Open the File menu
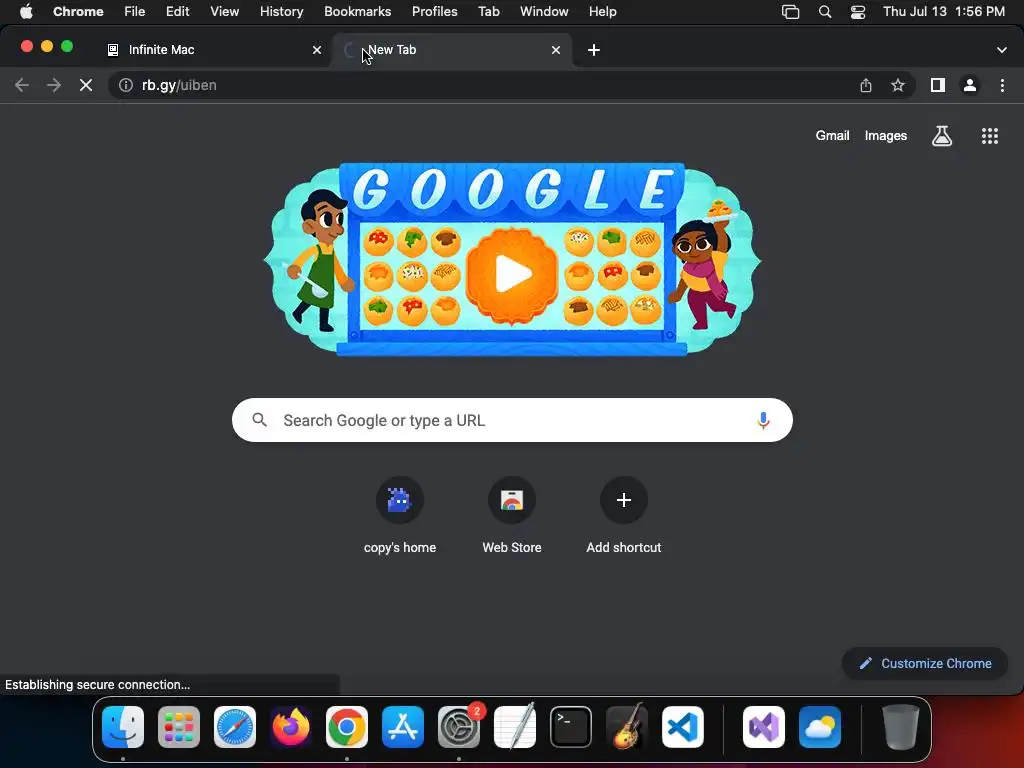Image resolution: width=1024 pixels, height=768 pixels. click(x=135, y=12)
